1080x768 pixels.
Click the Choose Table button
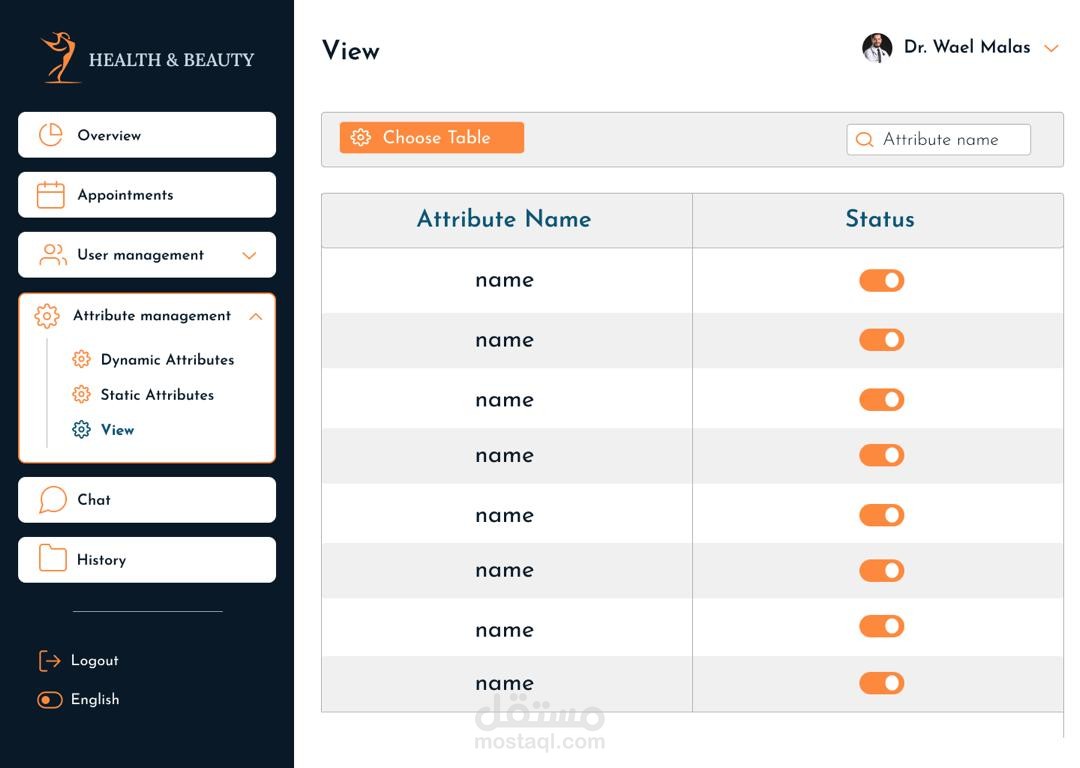coord(432,138)
